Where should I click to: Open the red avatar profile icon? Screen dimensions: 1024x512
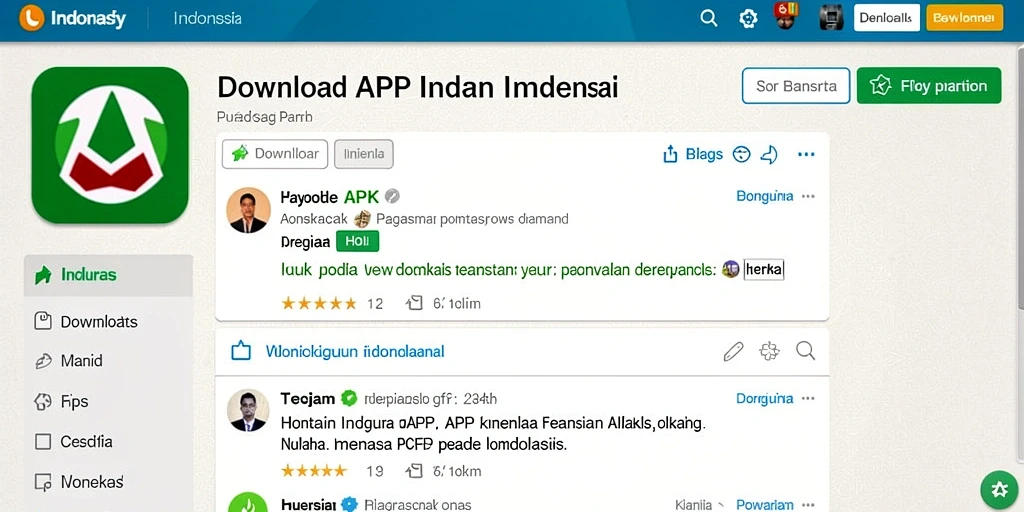tap(787, 16)
